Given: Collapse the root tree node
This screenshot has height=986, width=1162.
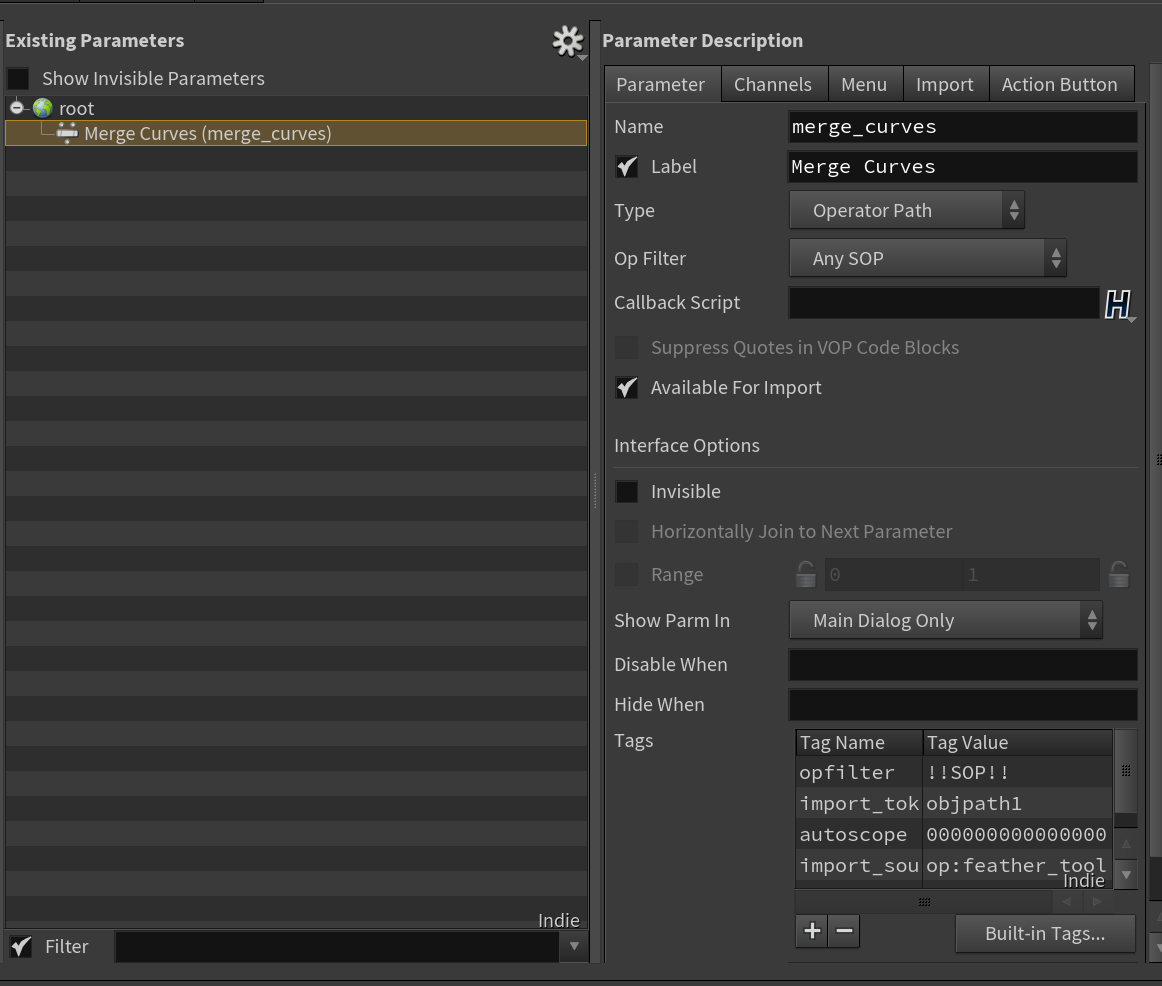Looking at the screenshot, I should pyautogui.click(x=16, y=108).
